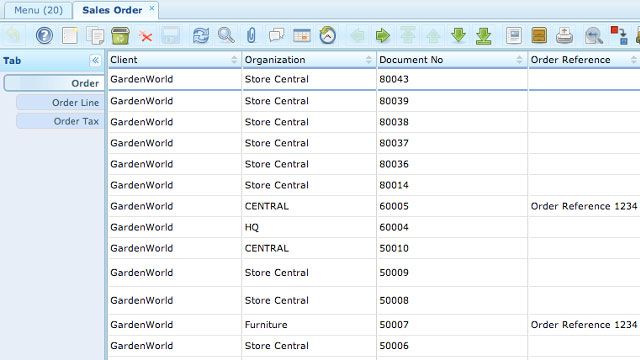
Task: Open the Archive cabinet icon
Action: click(539, 36)
